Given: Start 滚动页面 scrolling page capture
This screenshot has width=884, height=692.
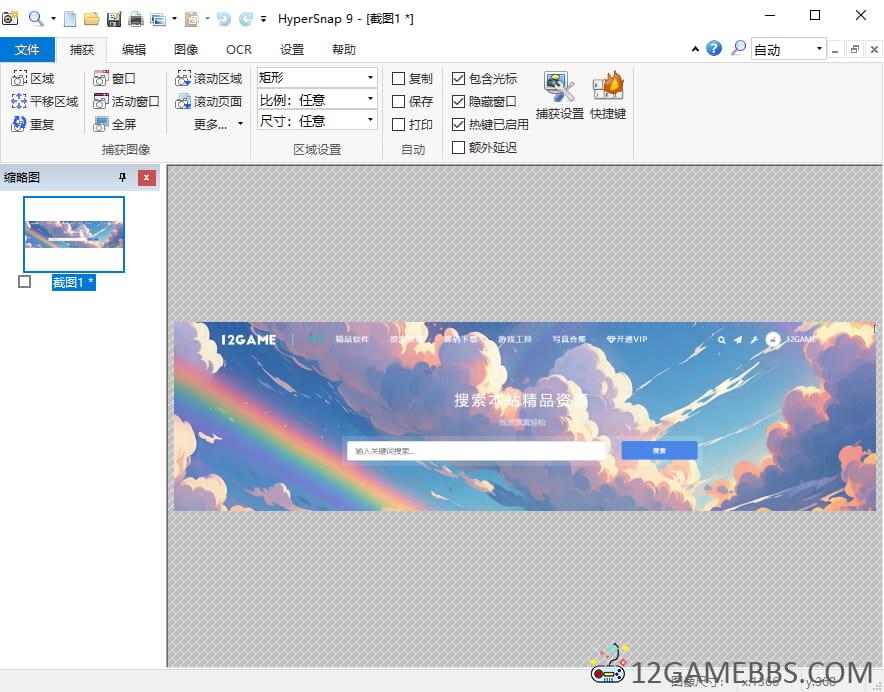Looking at the screenshot, I should [x=209, y=102].
